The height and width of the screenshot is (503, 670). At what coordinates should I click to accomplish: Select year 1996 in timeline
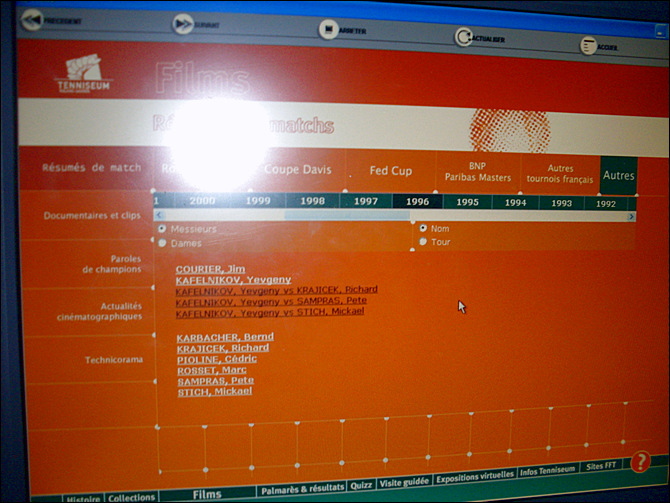417,202
